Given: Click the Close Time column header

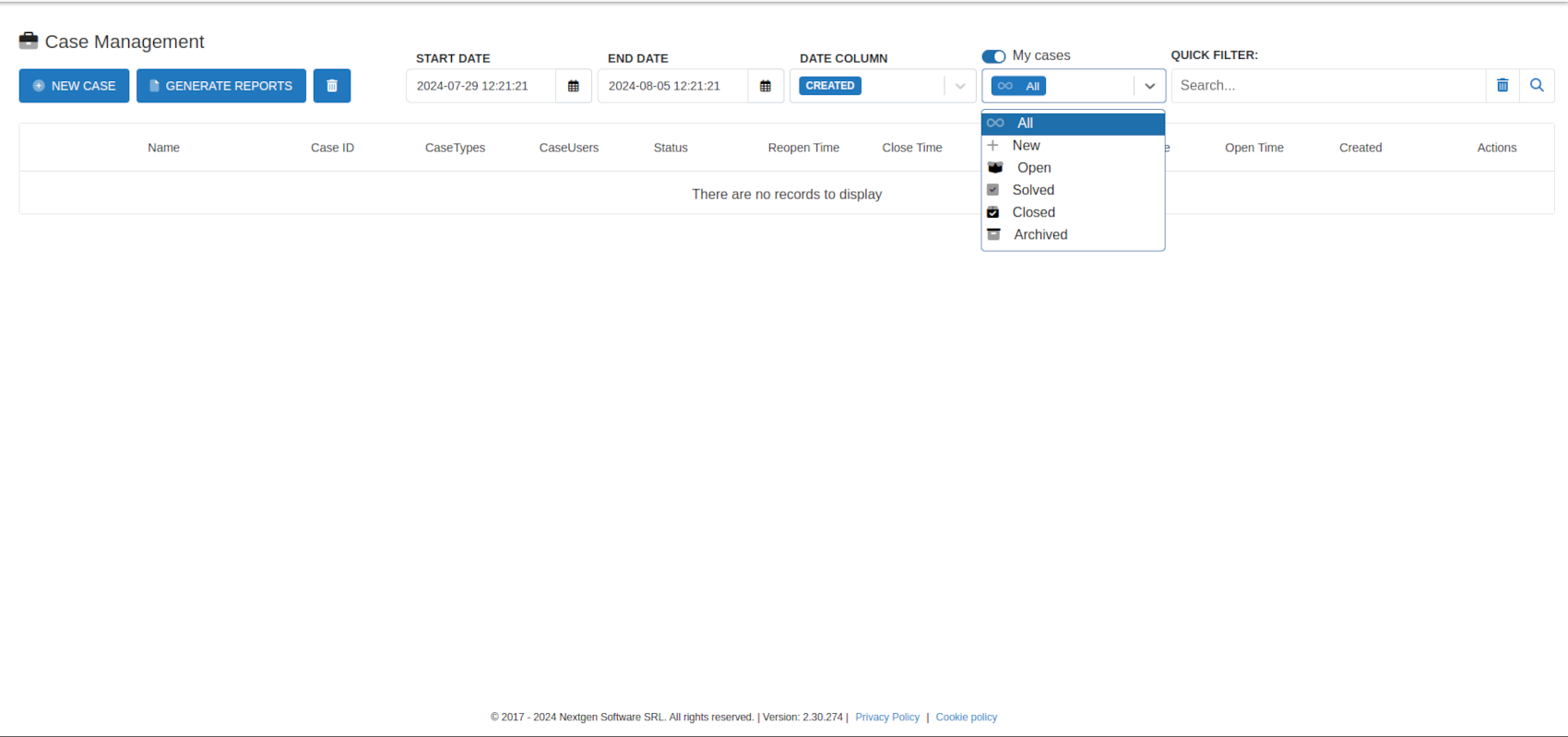Looking at the screenshot, I should tap(912, 148).
